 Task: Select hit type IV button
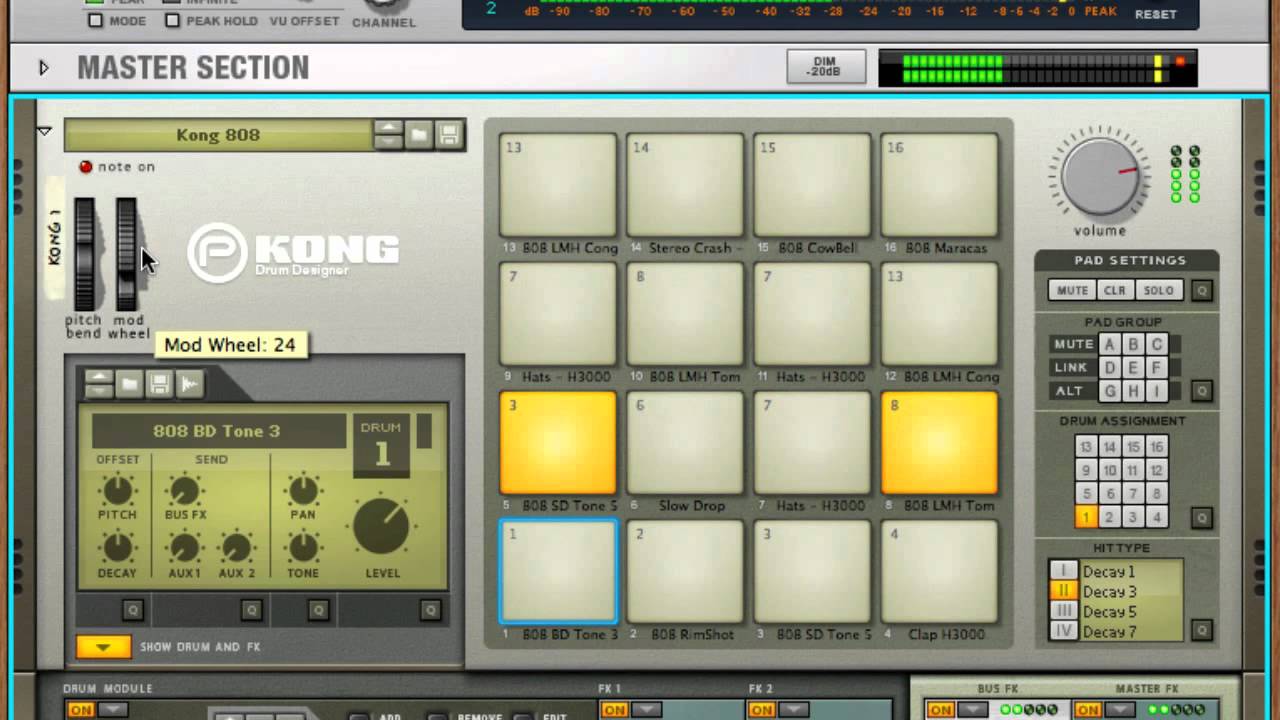coord(1064,631)
